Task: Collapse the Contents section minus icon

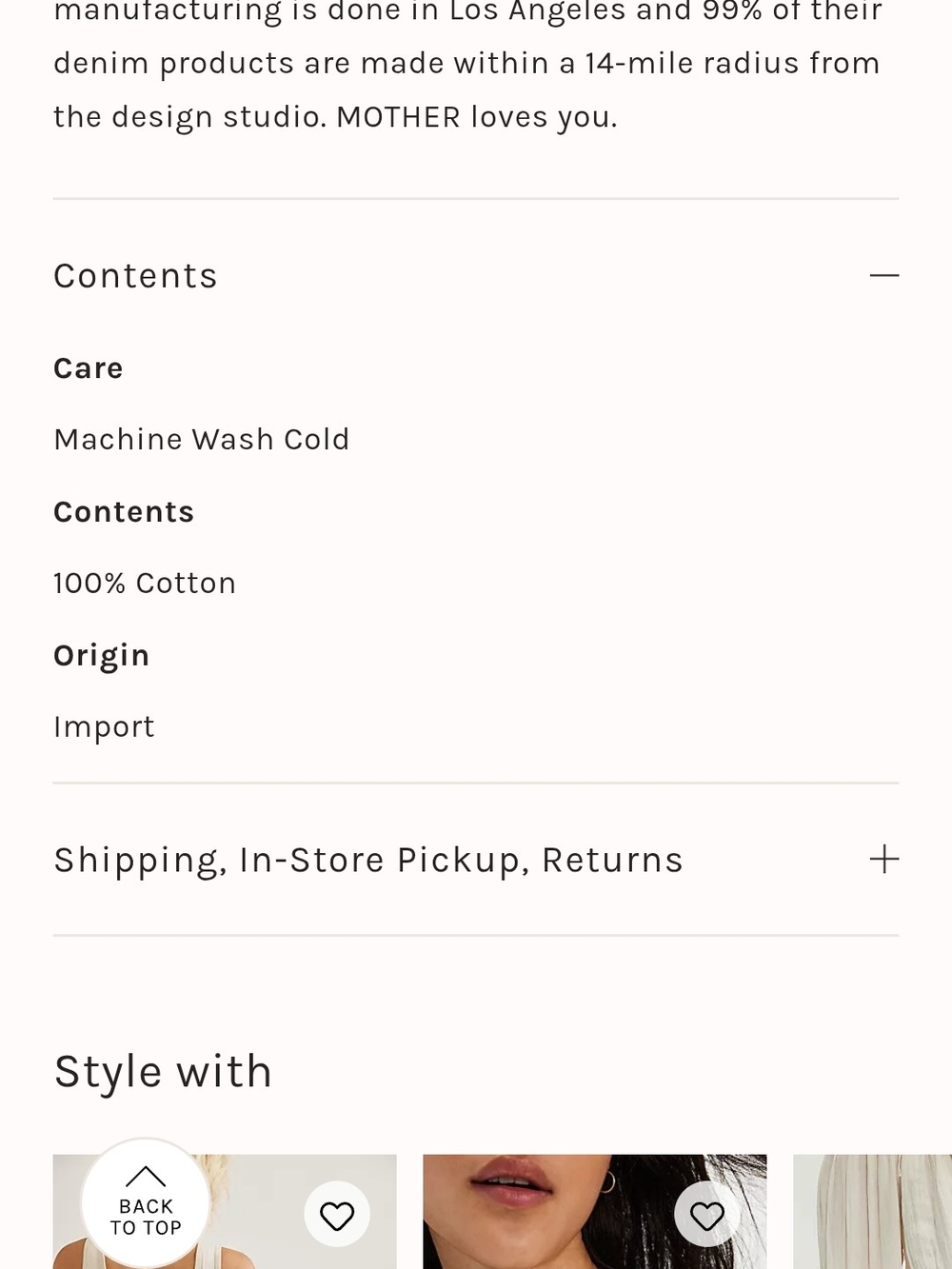Action: [883, 276]
